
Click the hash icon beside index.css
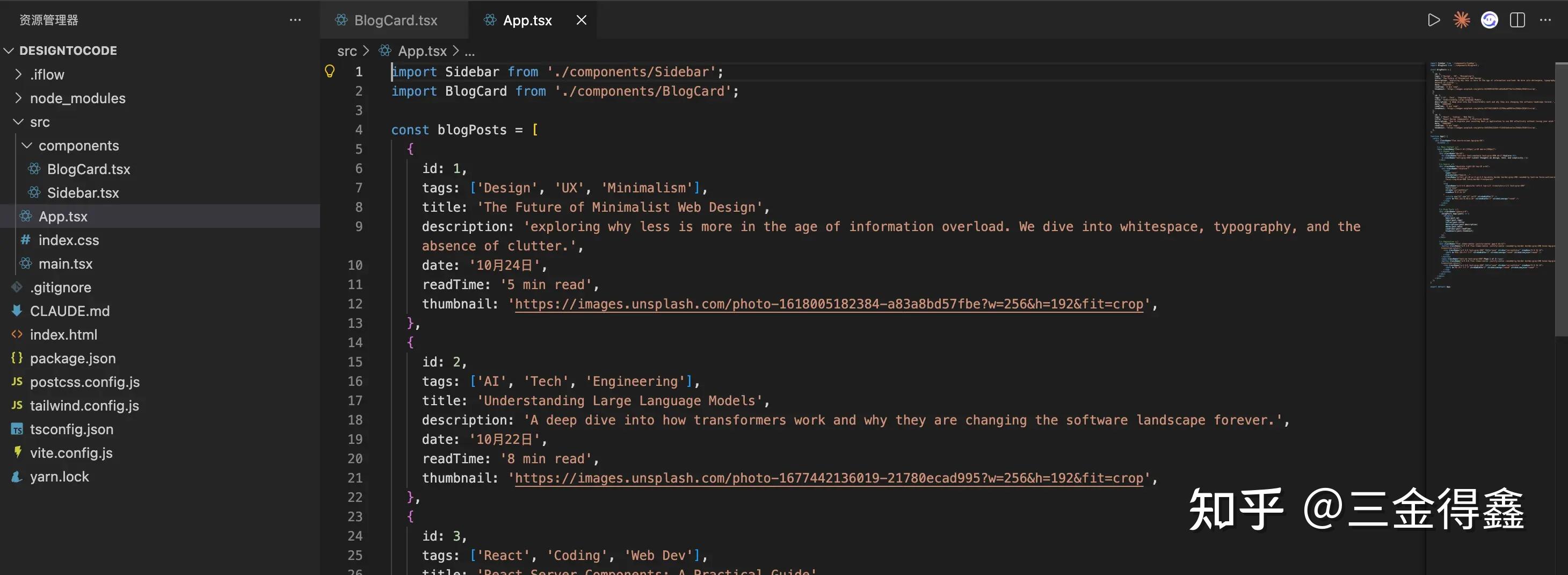coord(26,240)
